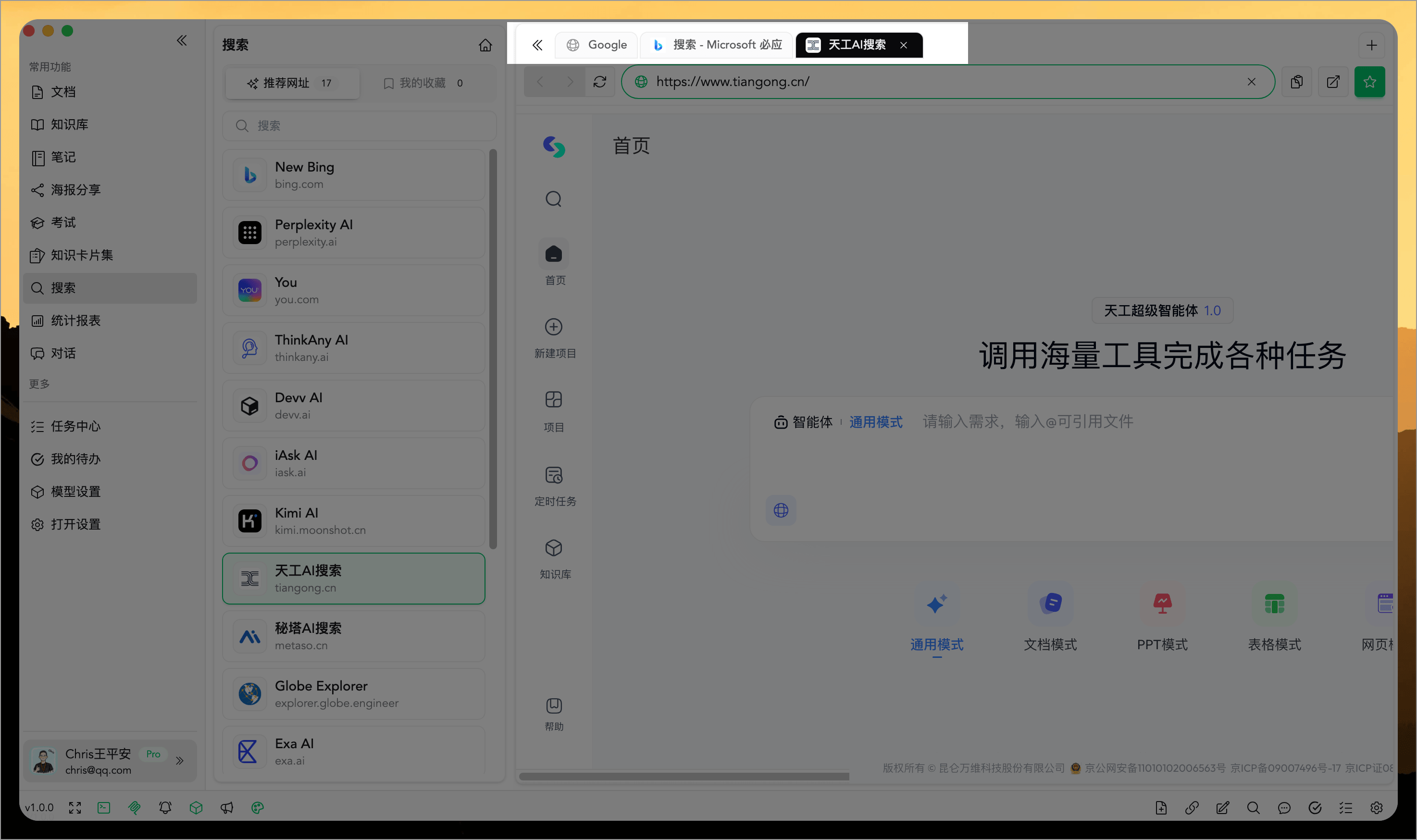Expand the user profile chevron next to Chris王平安

click(180, 761)
